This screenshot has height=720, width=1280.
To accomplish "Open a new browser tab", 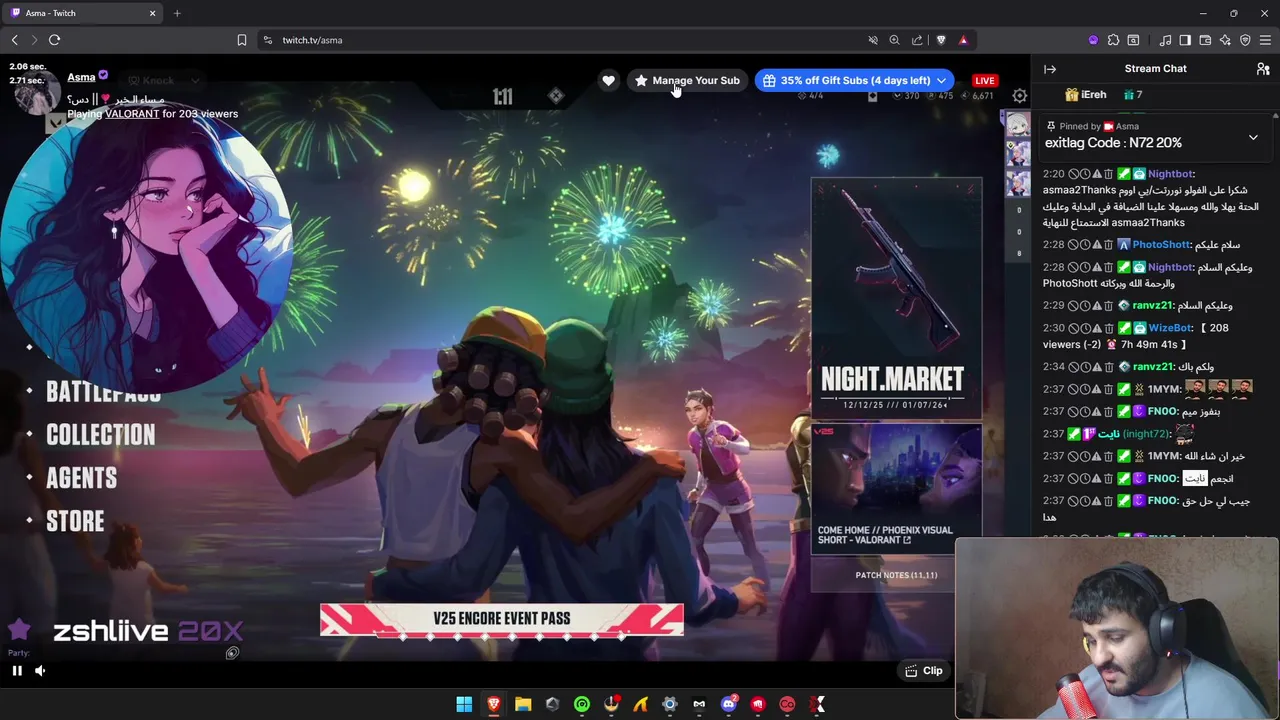I will click(x=177, y=13).
